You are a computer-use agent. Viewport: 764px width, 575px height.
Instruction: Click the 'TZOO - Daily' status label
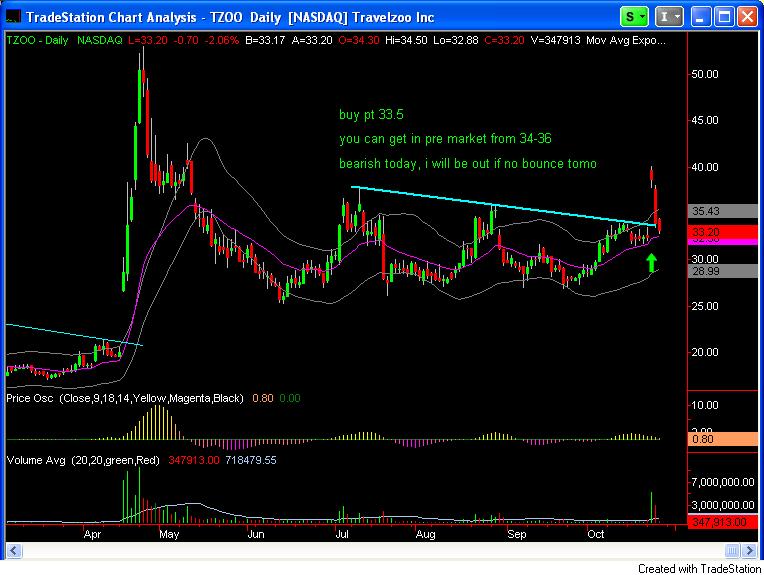click(37, 40)
